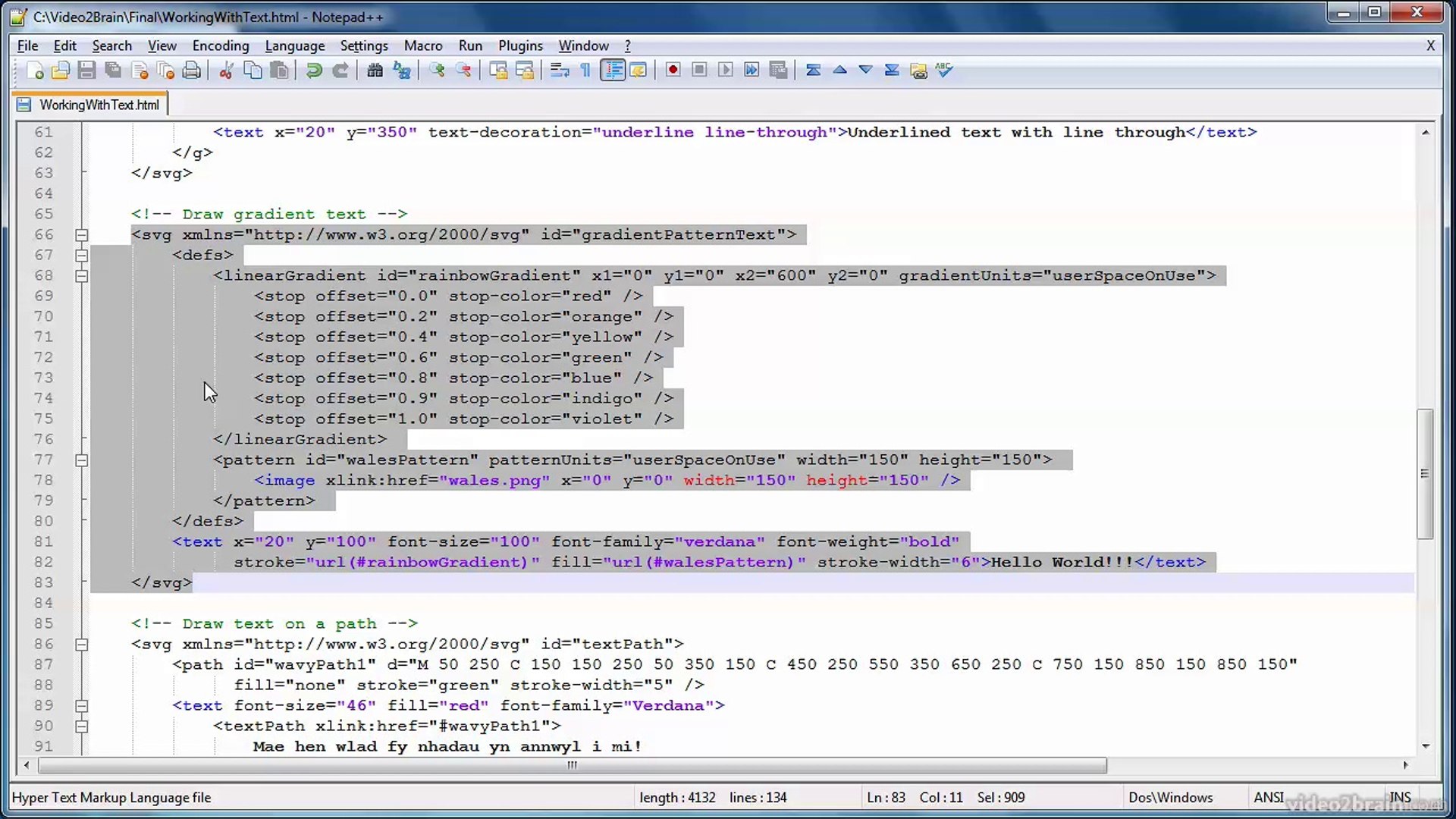Open the Edit menu
Image resolution: width=1456 pixels, height=819 pixels.
[x=65, y=45]
